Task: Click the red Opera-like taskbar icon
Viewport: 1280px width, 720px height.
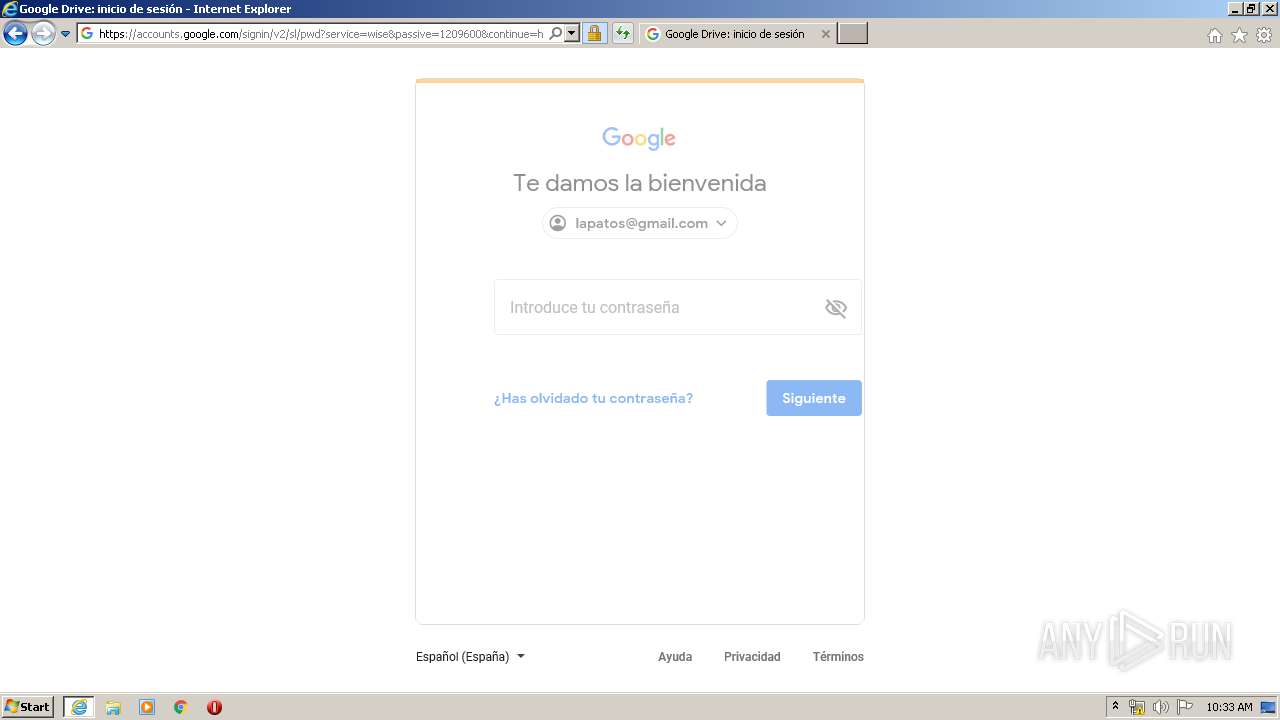Action: 214,707
